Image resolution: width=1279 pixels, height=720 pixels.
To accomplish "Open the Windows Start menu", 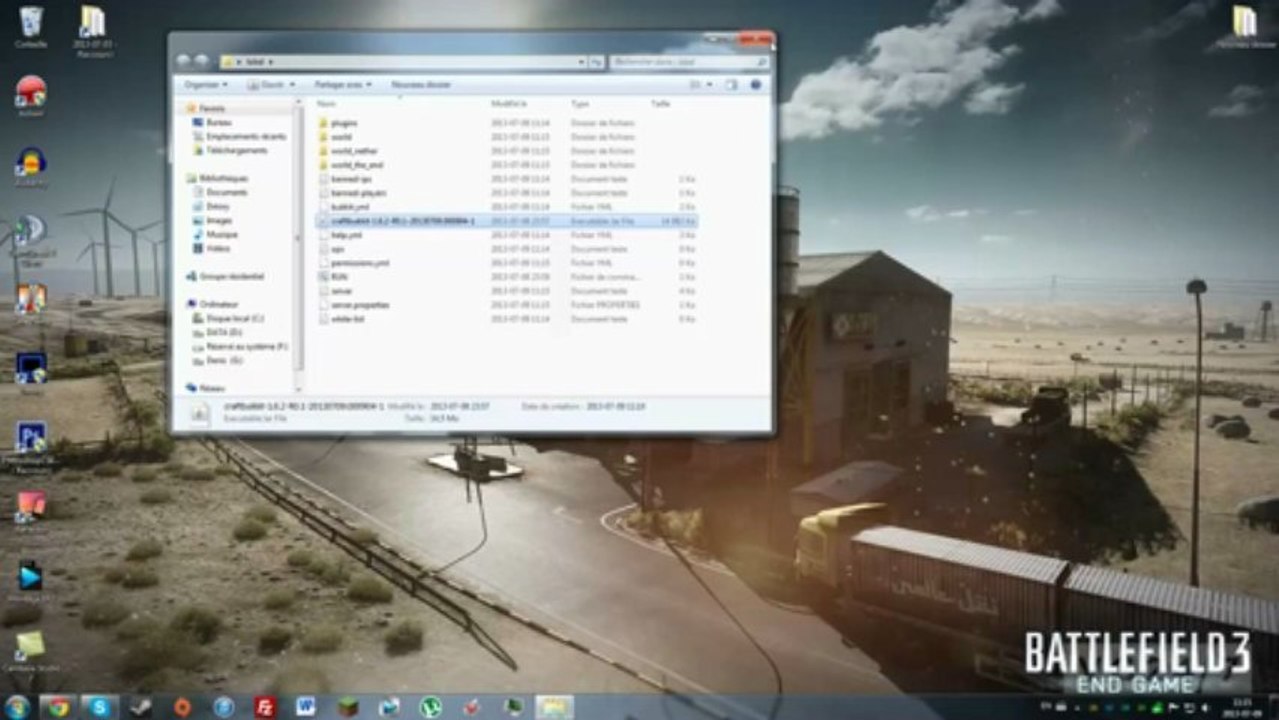I will (x=17, y=706).
